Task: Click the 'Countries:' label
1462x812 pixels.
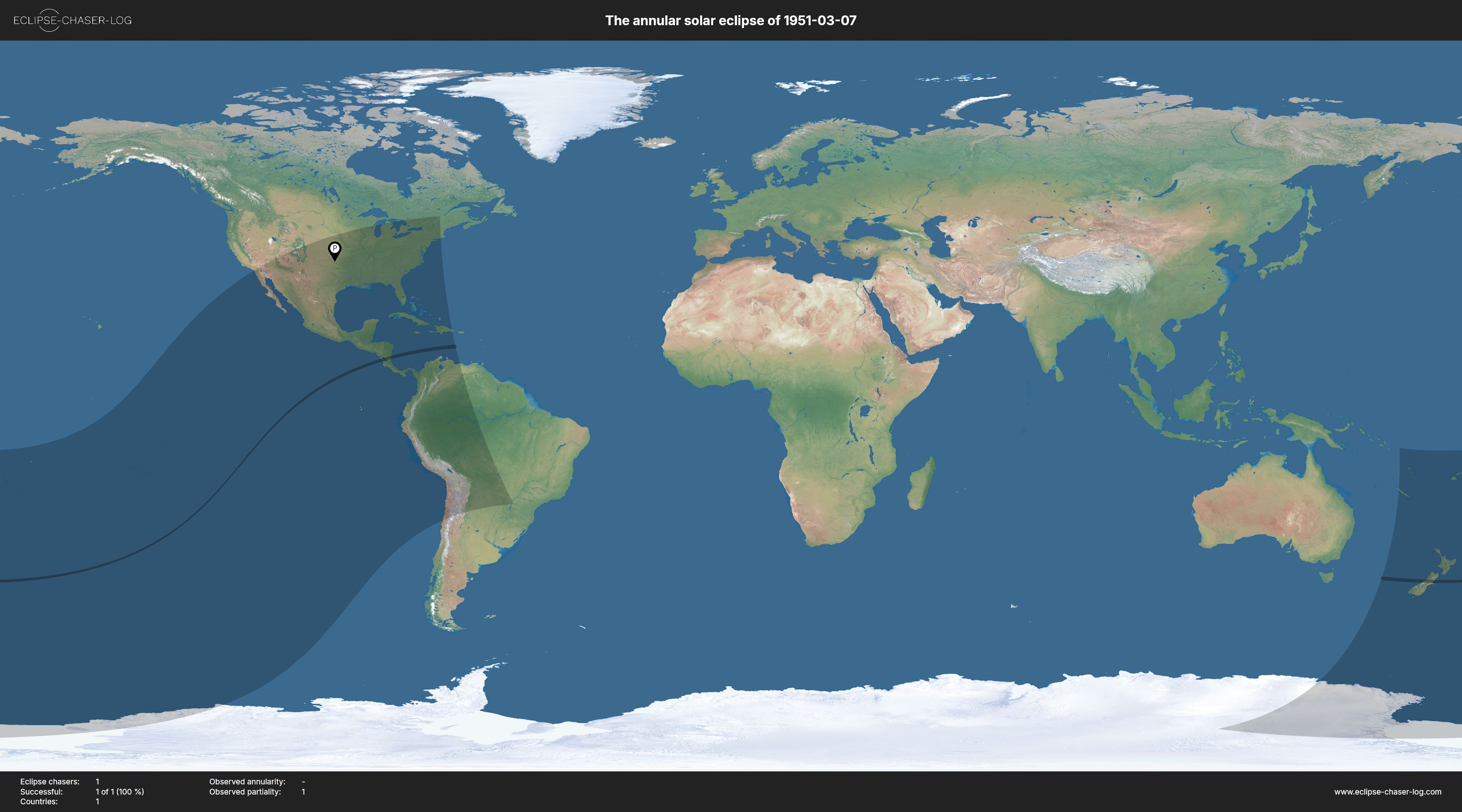Action: coord(39,802)
